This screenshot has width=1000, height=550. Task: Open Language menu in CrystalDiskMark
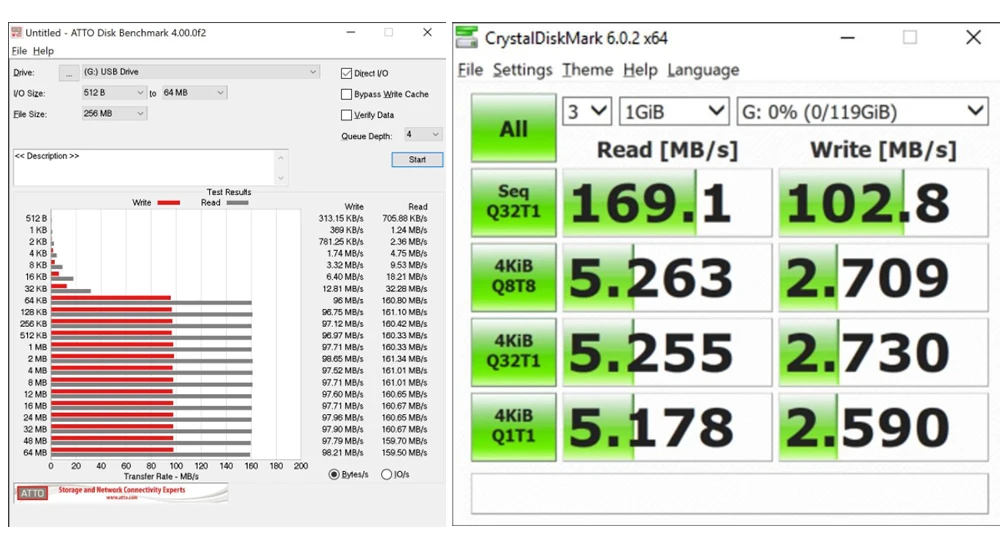click(x=703, y=70)
